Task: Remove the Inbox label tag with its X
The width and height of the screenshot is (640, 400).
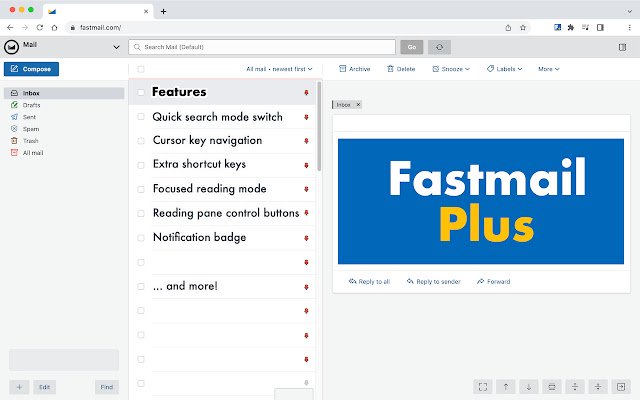Action: (358, 105)
